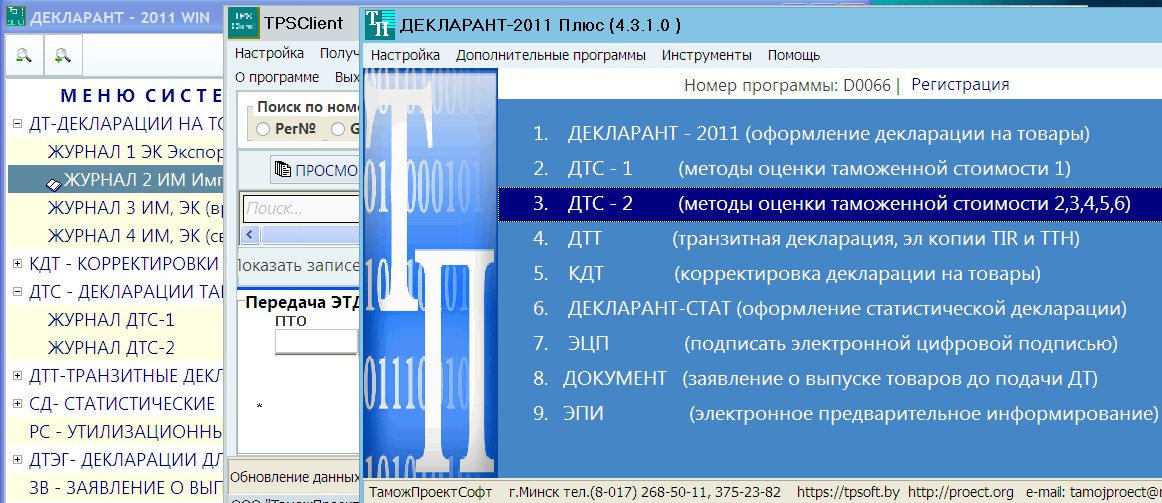This screenshot has height=503, width=1162.
Task: Click the Поиск... search field
Action: 300,209
